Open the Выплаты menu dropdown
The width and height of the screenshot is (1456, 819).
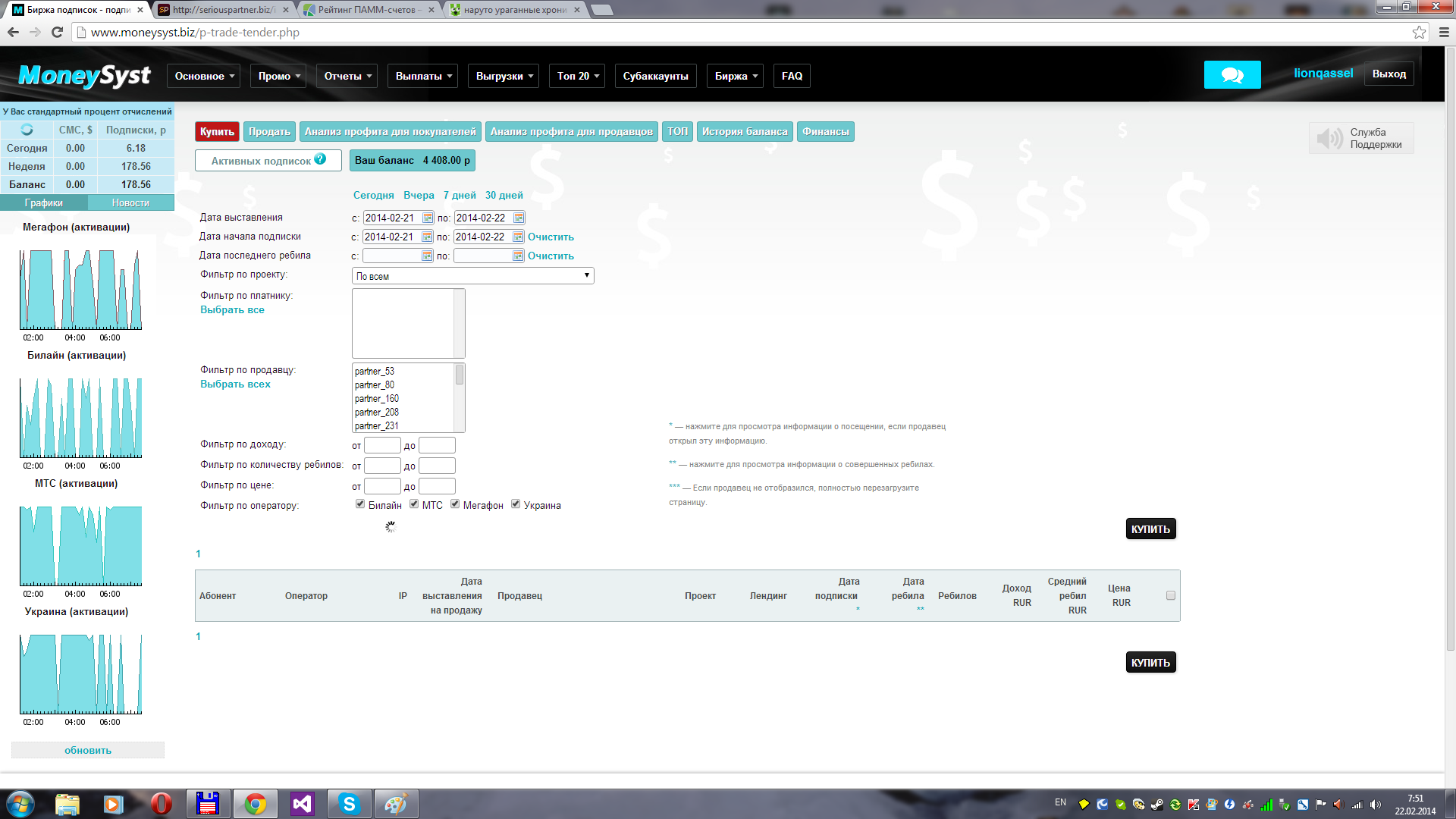424,76
